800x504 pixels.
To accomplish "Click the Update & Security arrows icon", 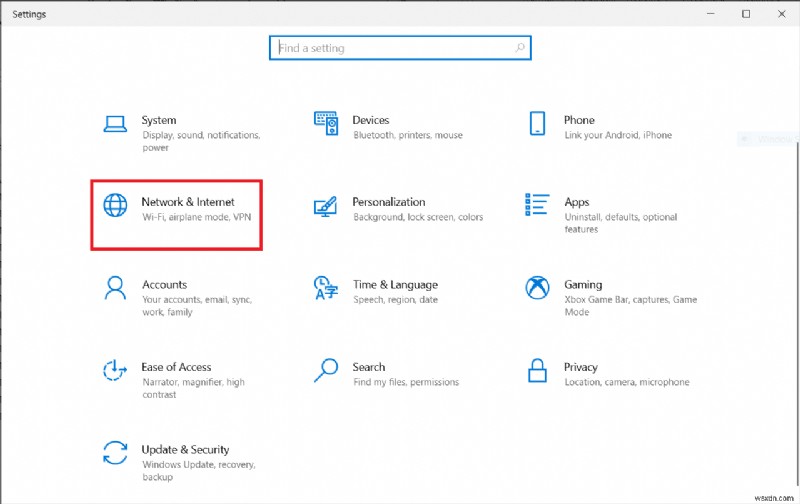I will 116,453.
